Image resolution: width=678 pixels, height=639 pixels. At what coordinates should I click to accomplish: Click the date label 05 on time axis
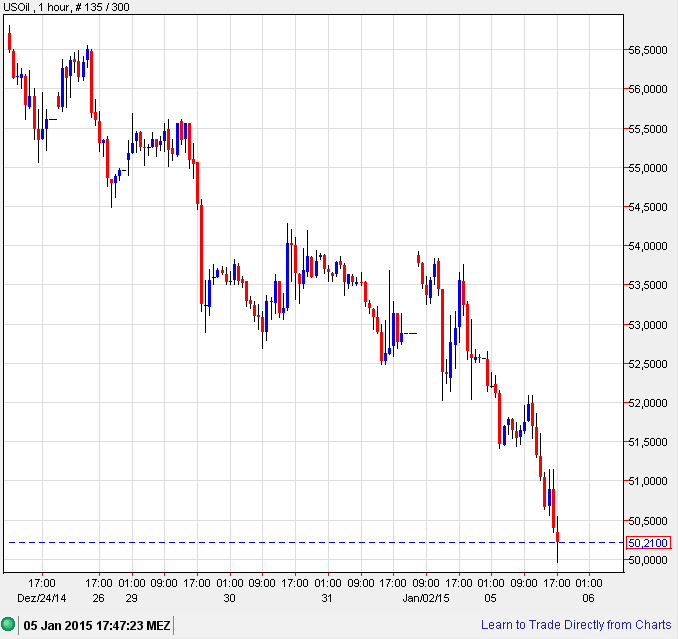point(490,598)
